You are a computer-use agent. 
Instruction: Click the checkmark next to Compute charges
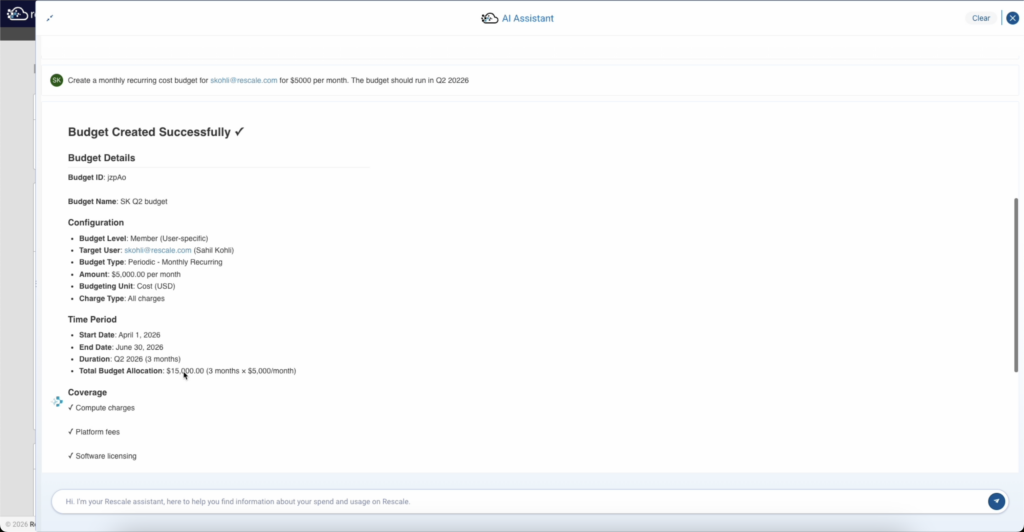pyautogui.click(x=71, y=408)
